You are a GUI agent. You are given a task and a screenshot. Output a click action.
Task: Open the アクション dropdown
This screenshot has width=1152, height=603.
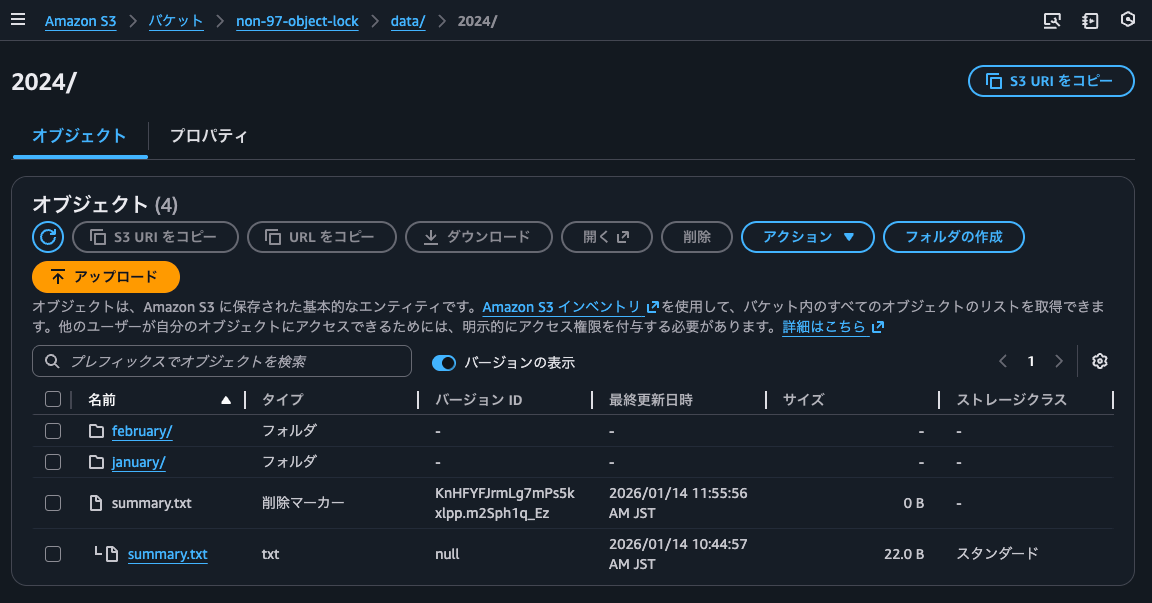(808, 237)
